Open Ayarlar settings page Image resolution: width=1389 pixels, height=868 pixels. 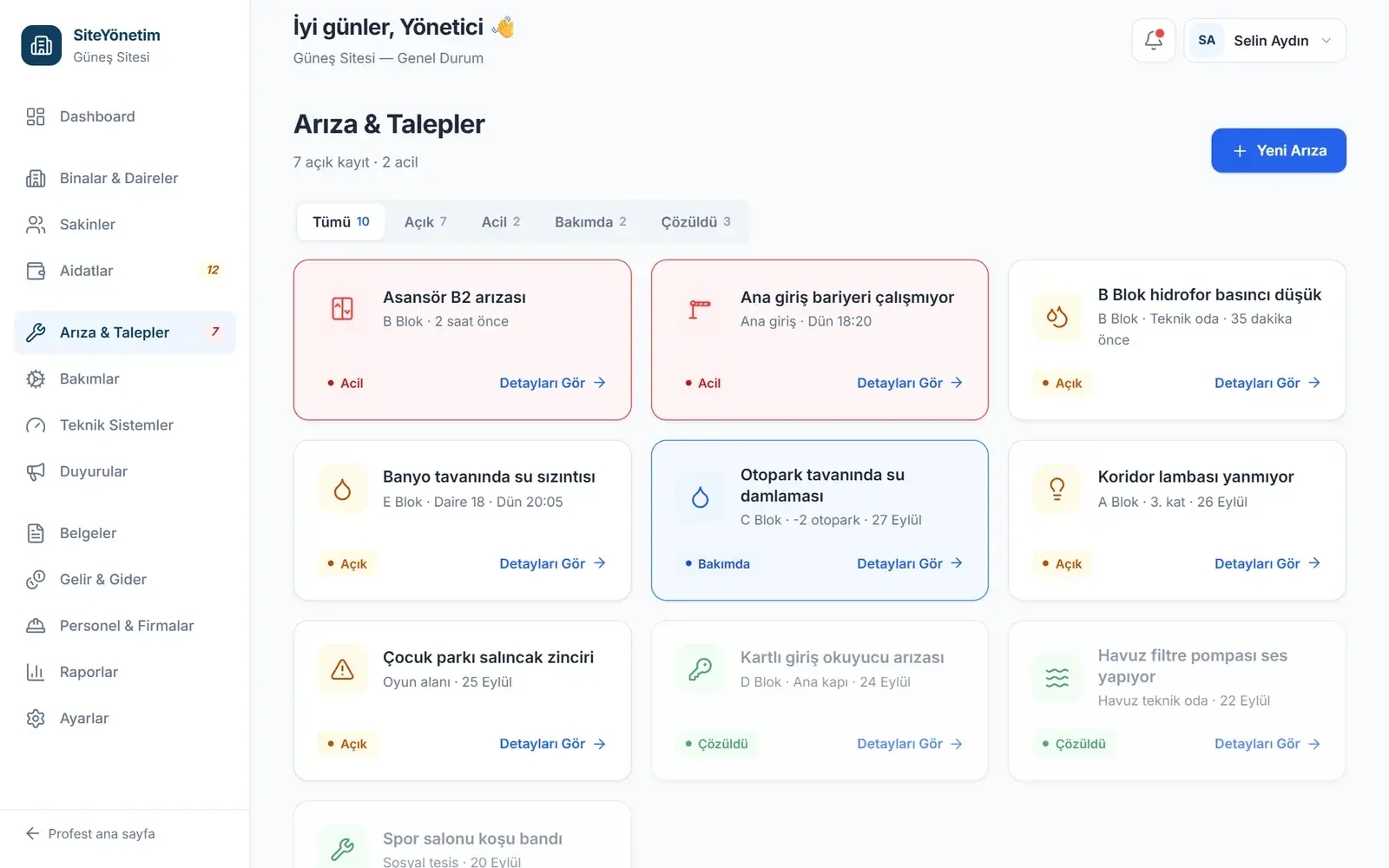(125, 719)
